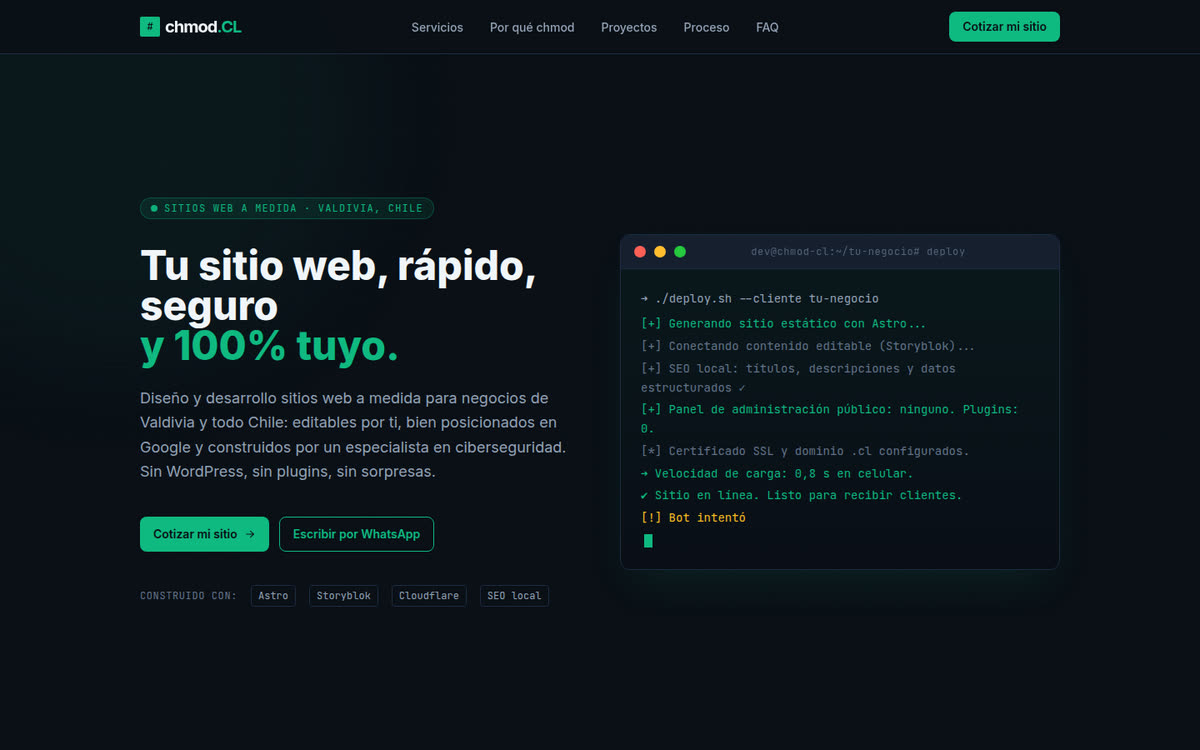Click the Generando sitio estático con Astro line
Image resolution: width=1200 pixels, height=750 pixels.
click(783, 324)
